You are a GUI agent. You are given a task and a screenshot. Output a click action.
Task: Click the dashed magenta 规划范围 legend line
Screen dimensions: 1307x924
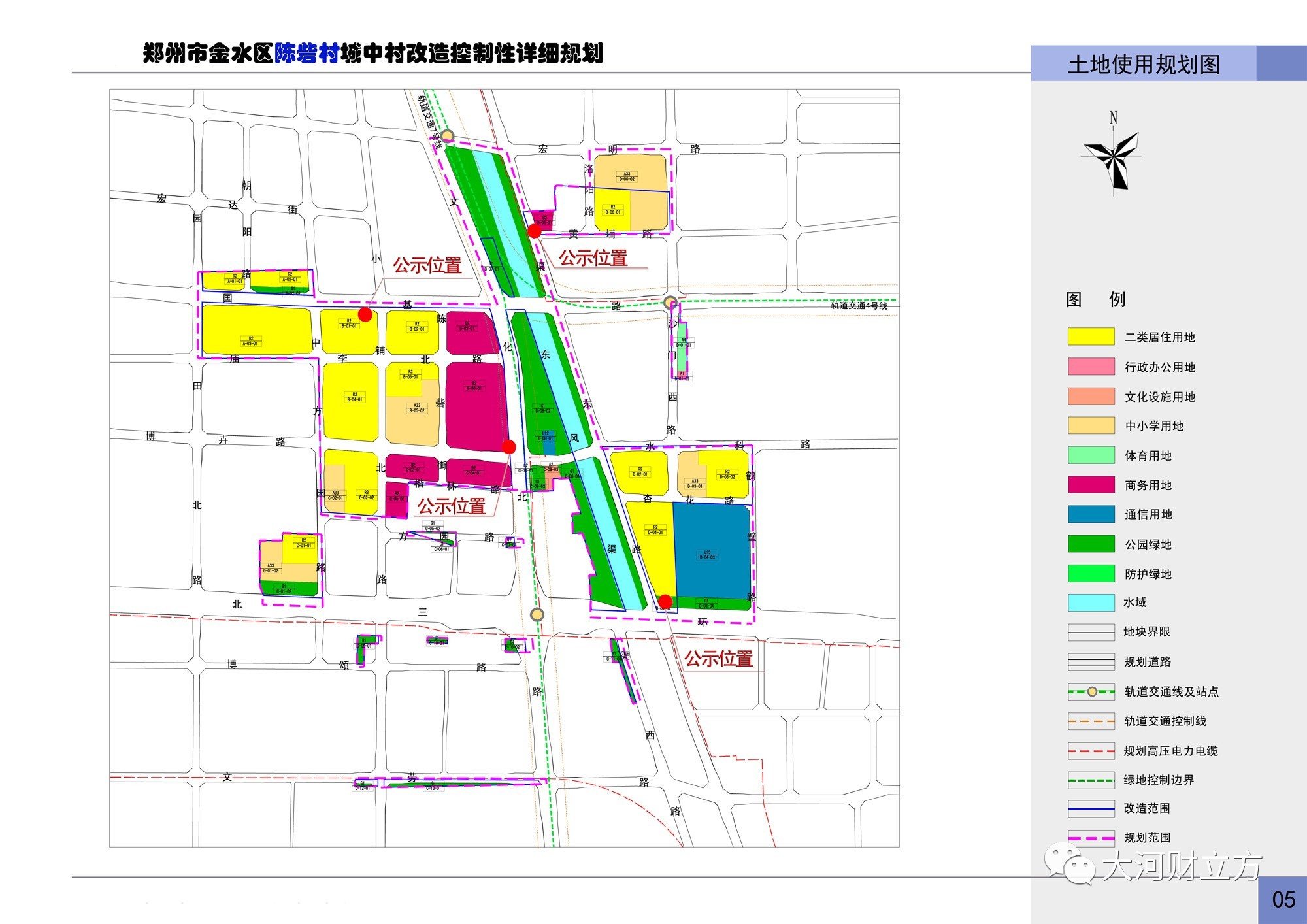(x=1091, y=838)
